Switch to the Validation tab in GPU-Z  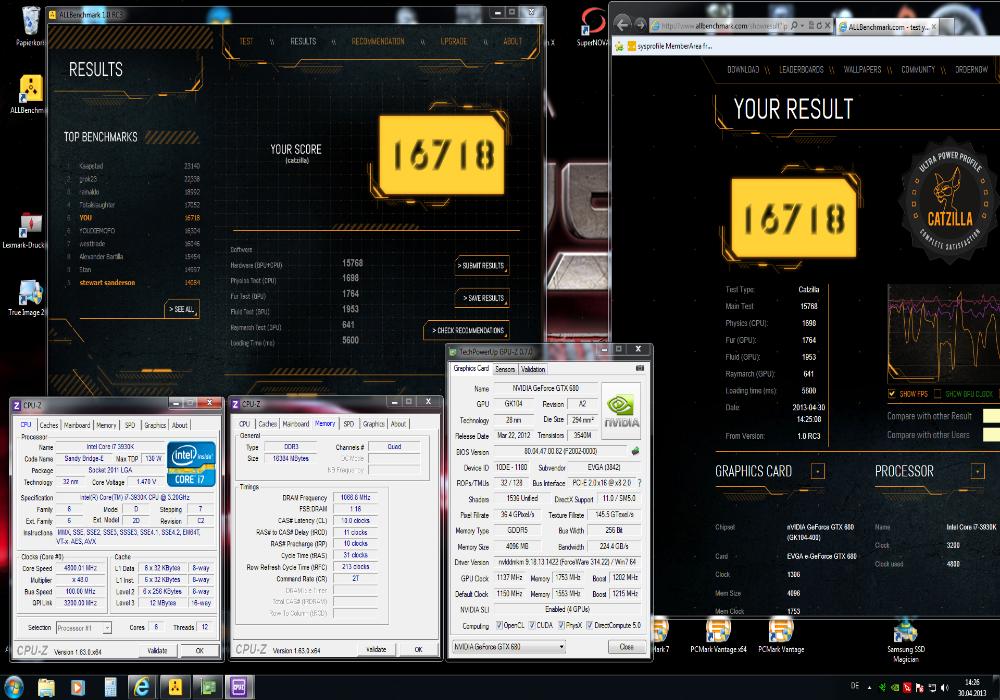pos(533,369)
